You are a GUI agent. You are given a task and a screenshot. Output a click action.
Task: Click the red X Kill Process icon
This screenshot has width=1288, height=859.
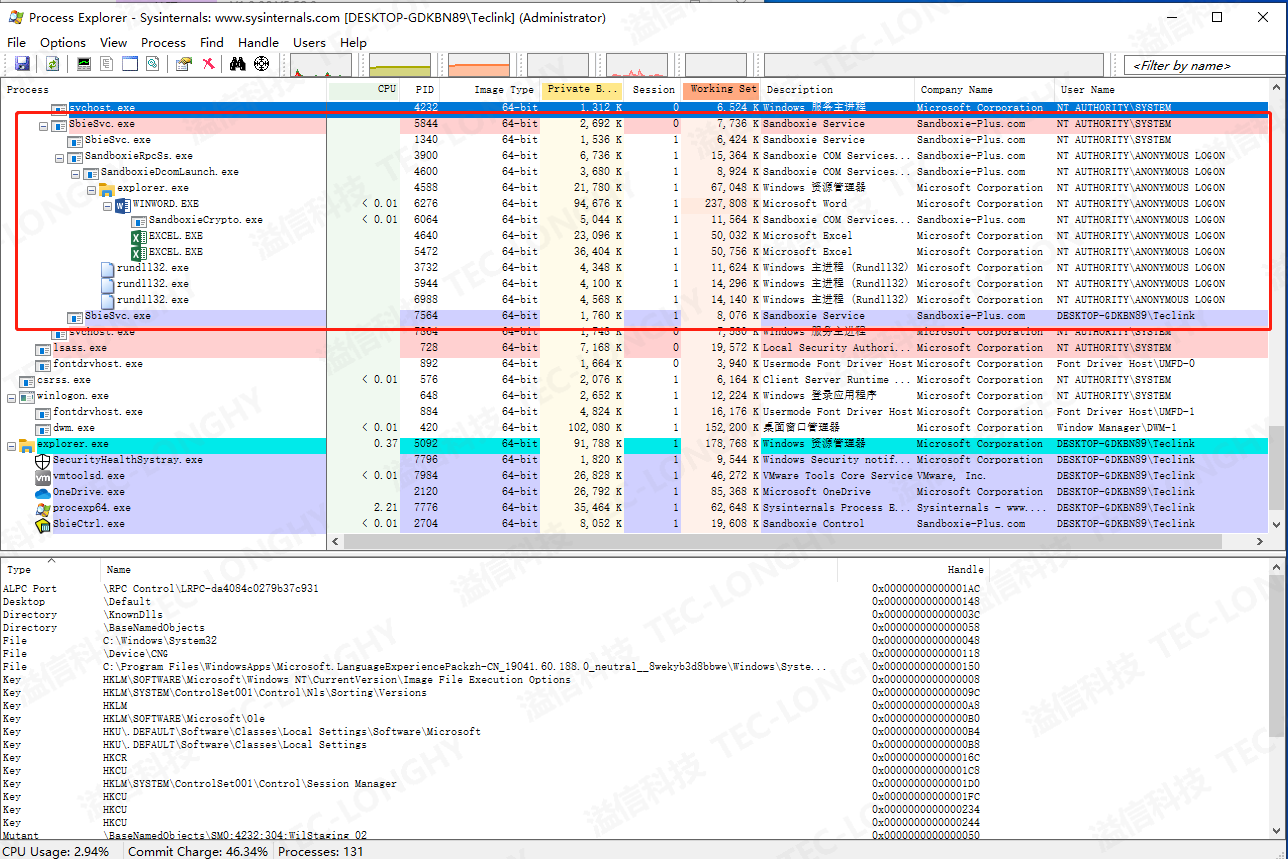[x=208, y=64]
